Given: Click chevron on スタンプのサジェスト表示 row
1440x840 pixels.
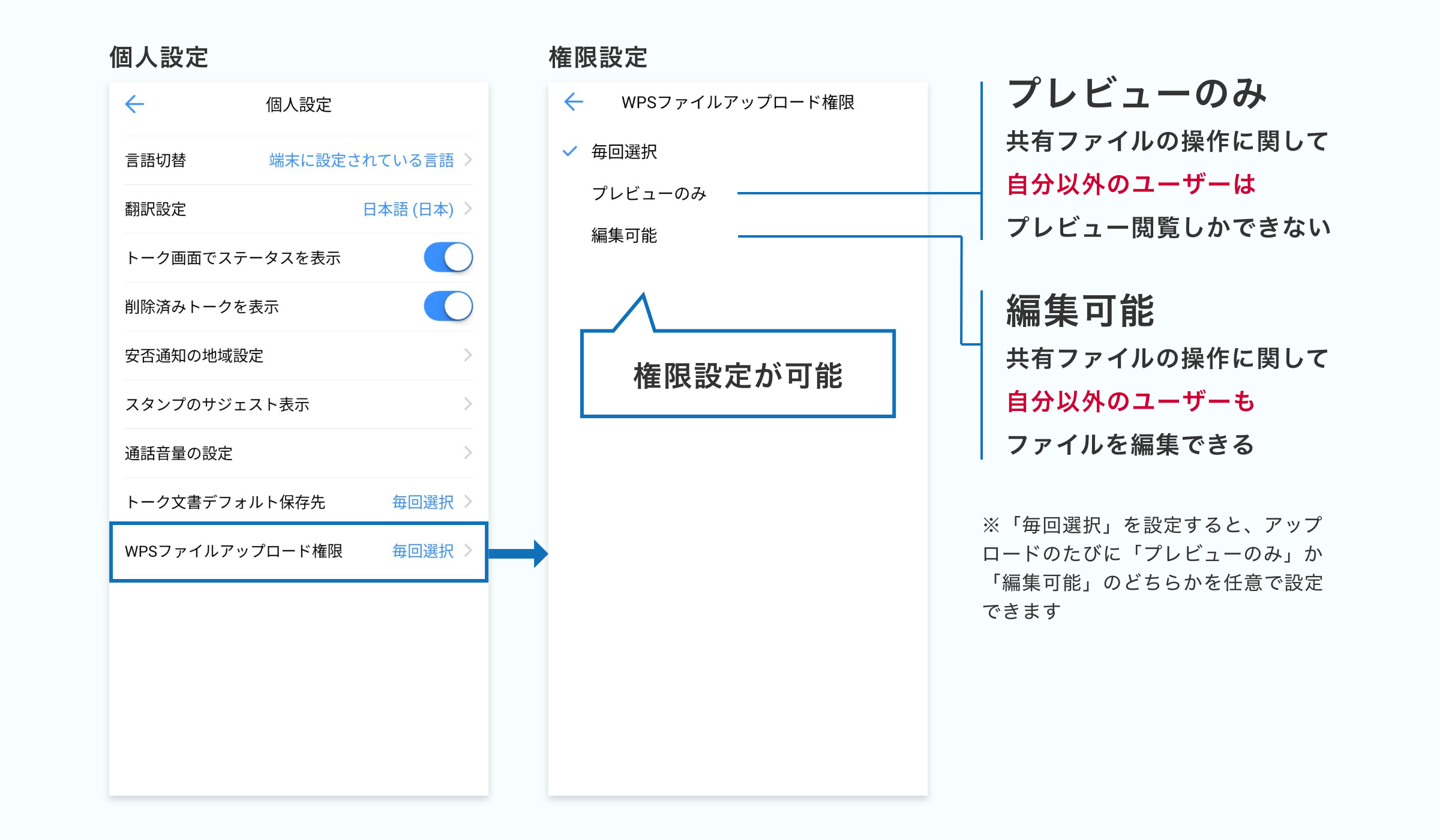Looking at the screenshot, I should tap(468, 404).
